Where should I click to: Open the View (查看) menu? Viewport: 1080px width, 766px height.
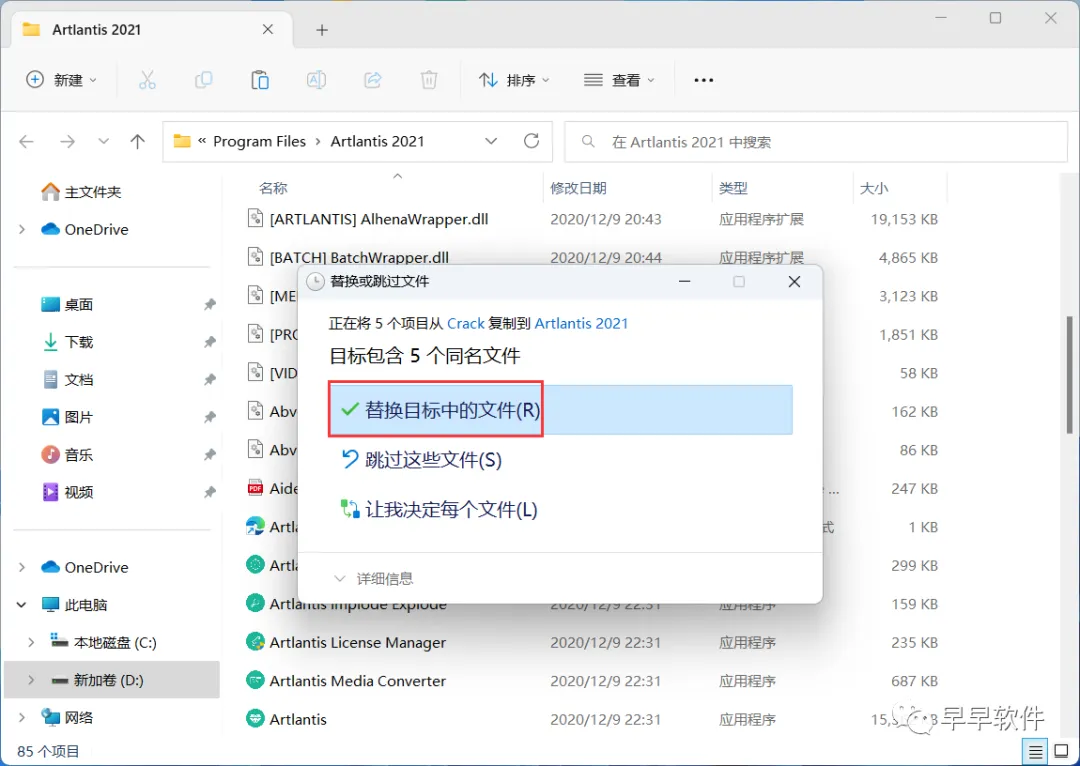tap(619, 80)
